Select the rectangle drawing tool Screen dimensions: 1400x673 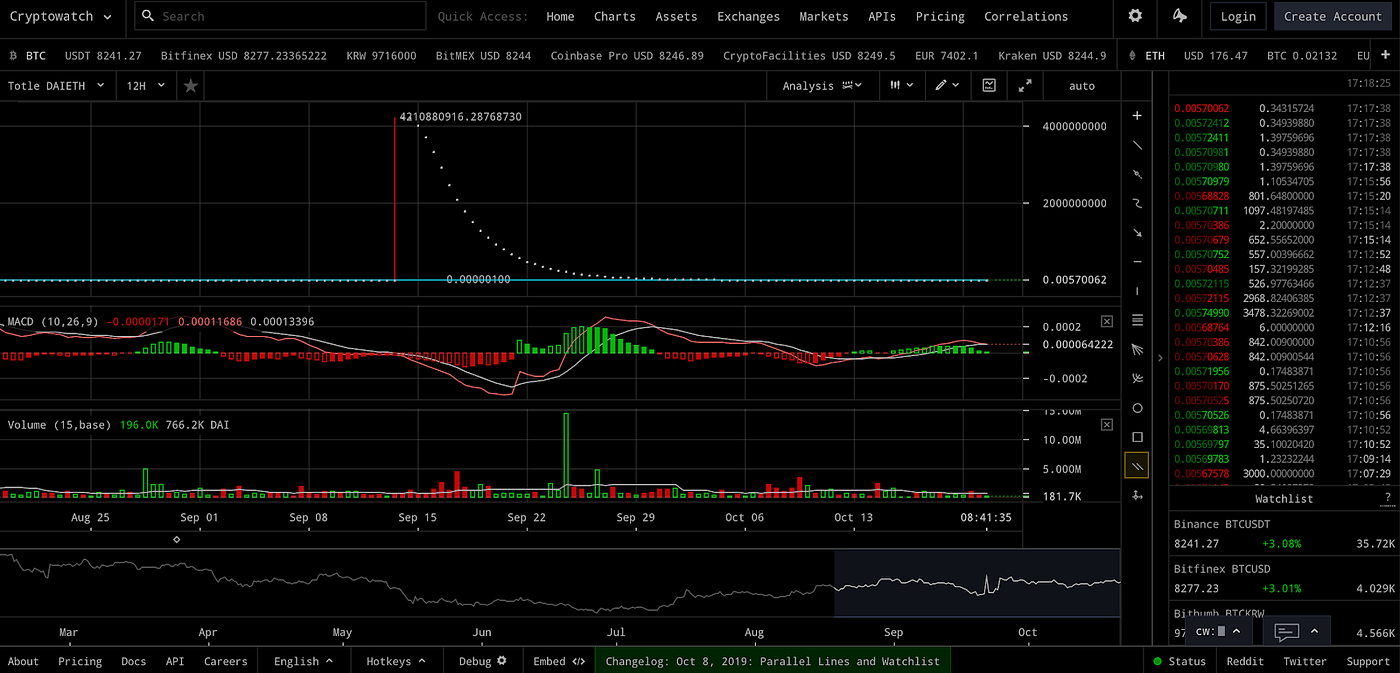[1137, 437]
